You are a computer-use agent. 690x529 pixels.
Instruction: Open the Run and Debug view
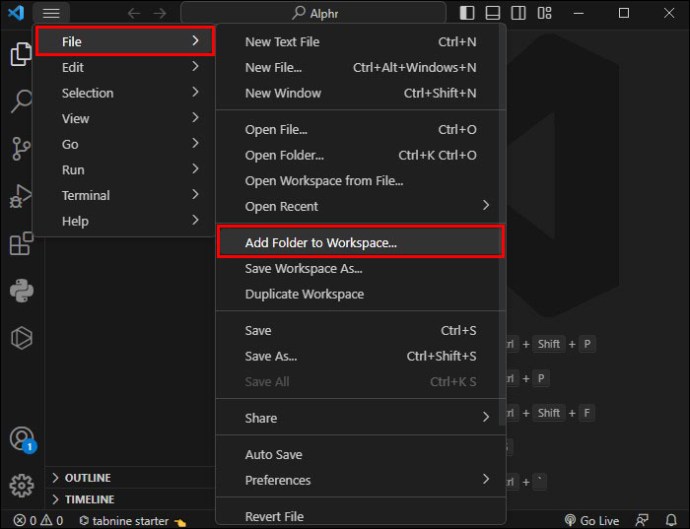coord(21,196)
